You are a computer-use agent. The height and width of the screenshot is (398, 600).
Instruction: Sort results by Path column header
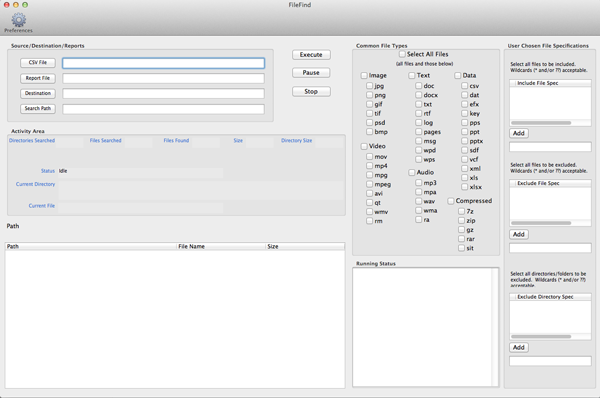[91, 246]
